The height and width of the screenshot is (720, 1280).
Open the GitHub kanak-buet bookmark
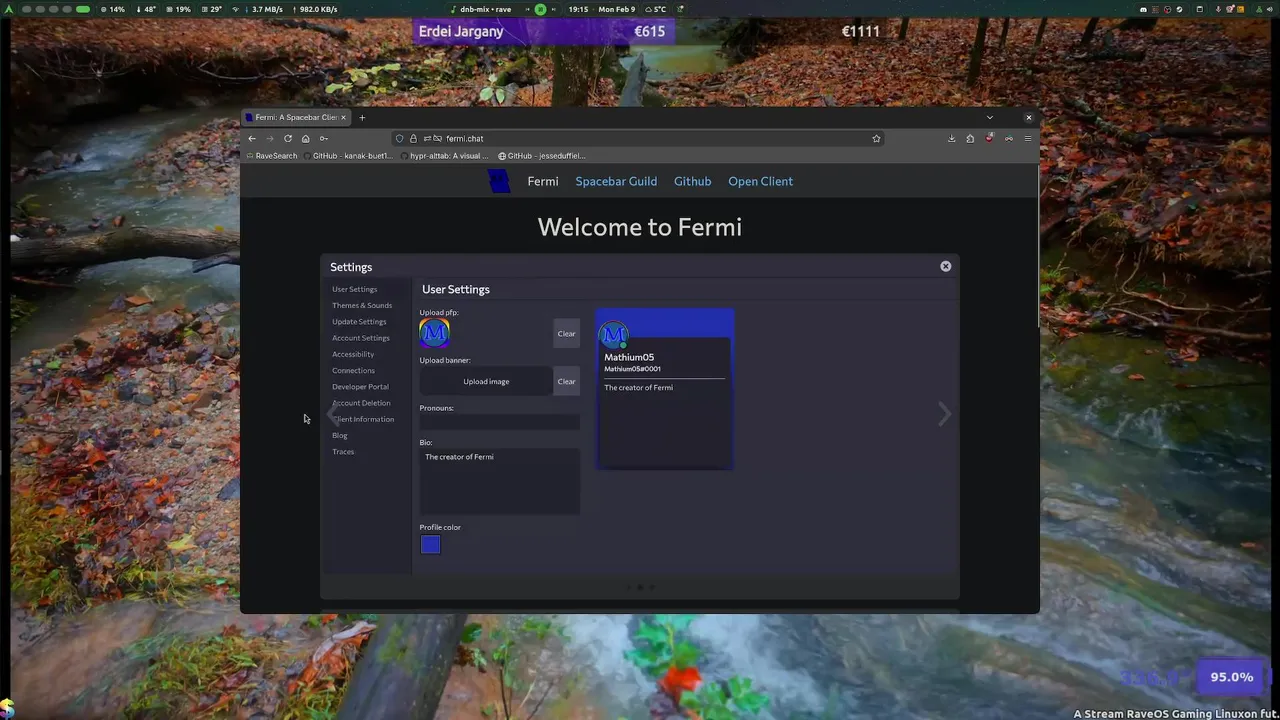tap(348, 156)
